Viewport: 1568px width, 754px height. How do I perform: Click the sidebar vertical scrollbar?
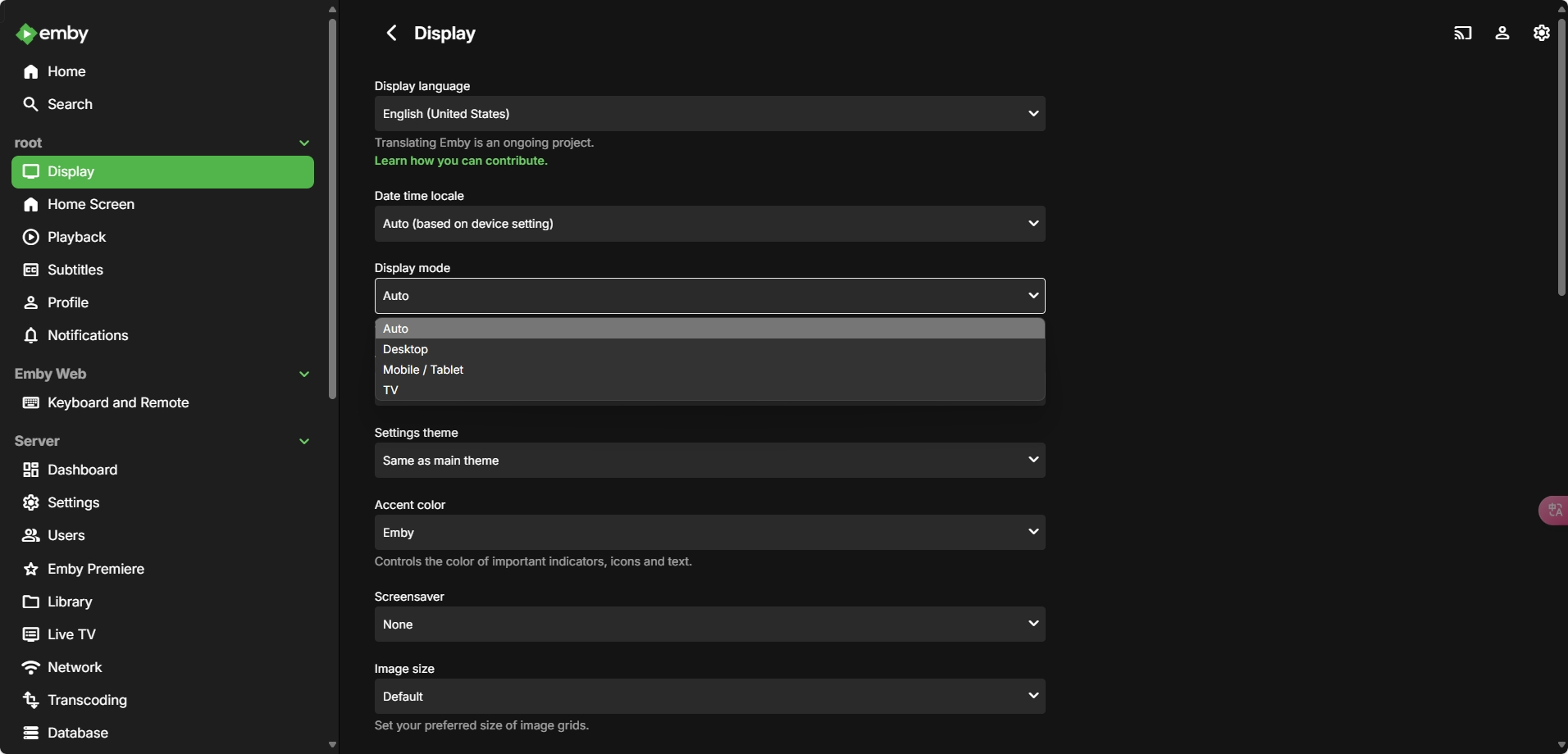click(332, 209)
